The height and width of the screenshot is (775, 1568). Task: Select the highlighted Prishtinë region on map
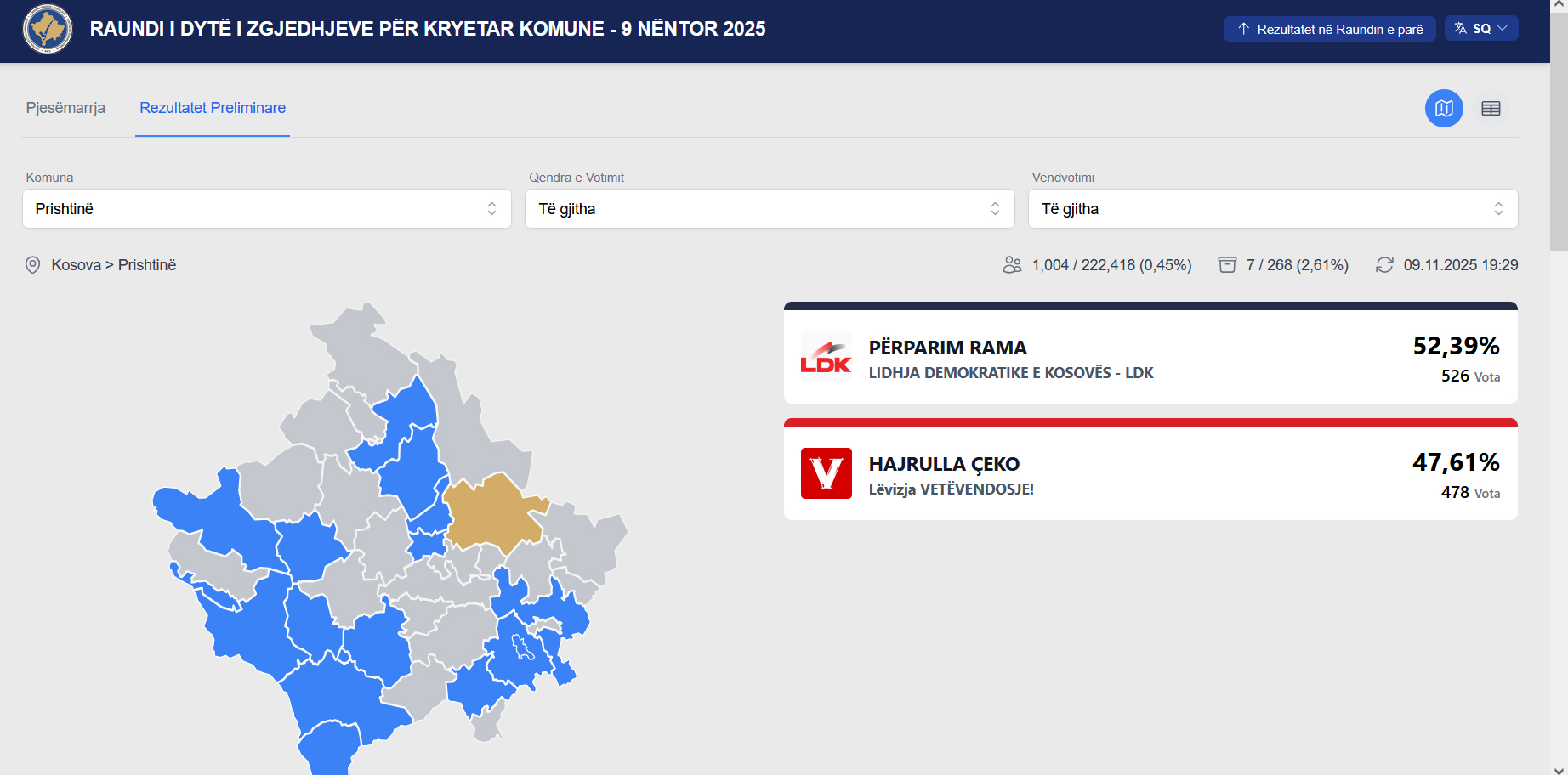coord(491,514)
